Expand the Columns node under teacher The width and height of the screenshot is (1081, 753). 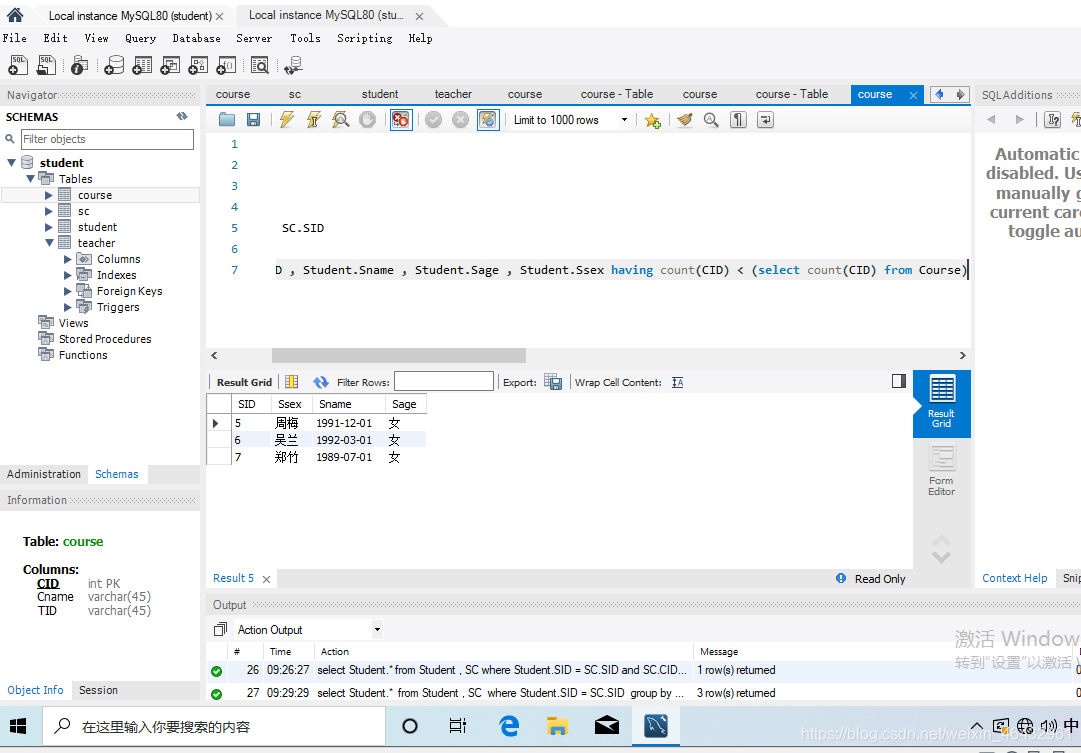[68, 259]
